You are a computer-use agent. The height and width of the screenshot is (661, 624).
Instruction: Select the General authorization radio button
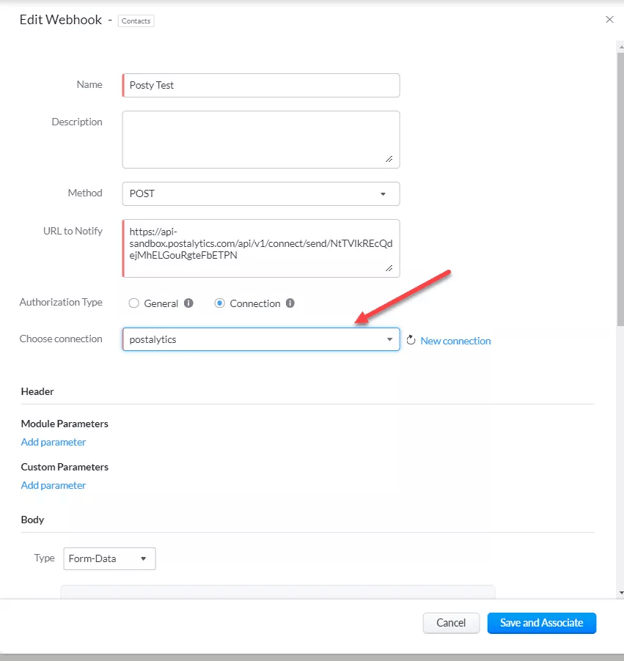pyautogui.click(x=134, y=303)
